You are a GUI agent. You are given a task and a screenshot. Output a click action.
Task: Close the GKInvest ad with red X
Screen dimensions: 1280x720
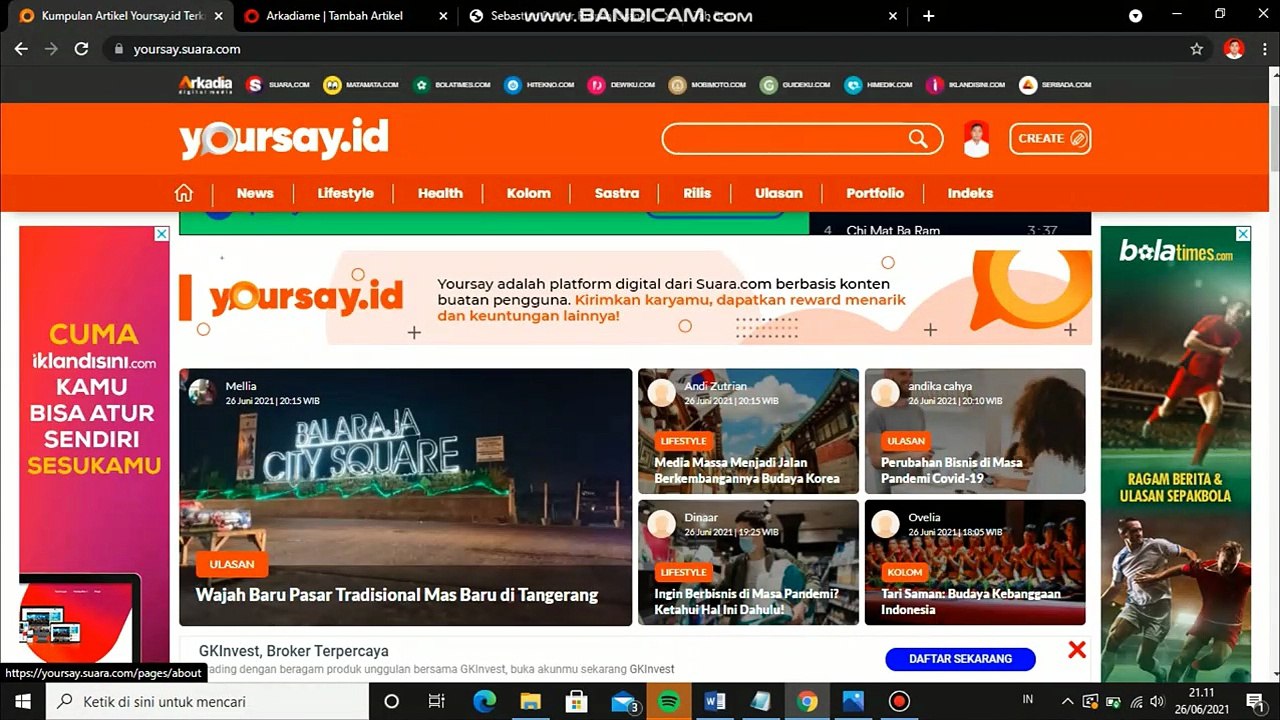click(x=1076, y=650)
